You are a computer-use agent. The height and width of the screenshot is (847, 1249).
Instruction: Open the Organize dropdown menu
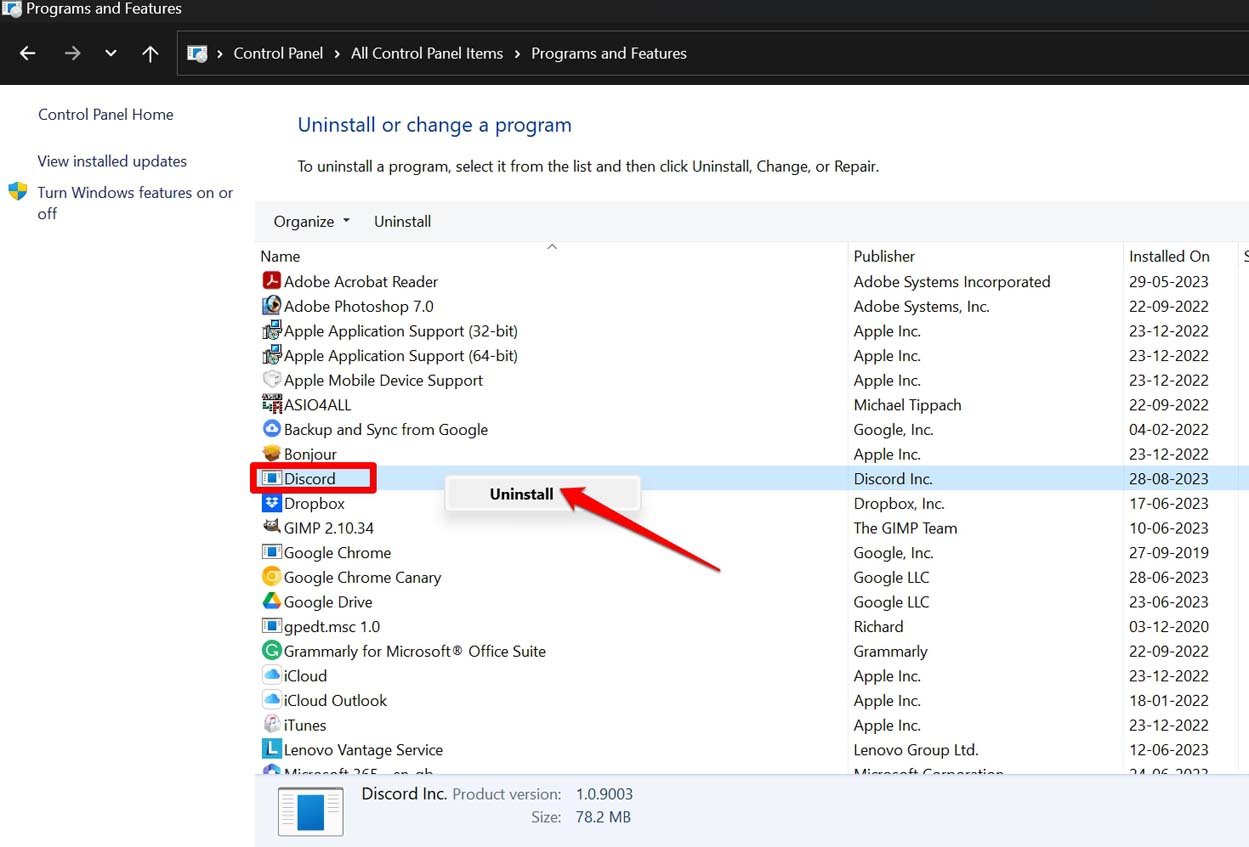tap(310, 221)
